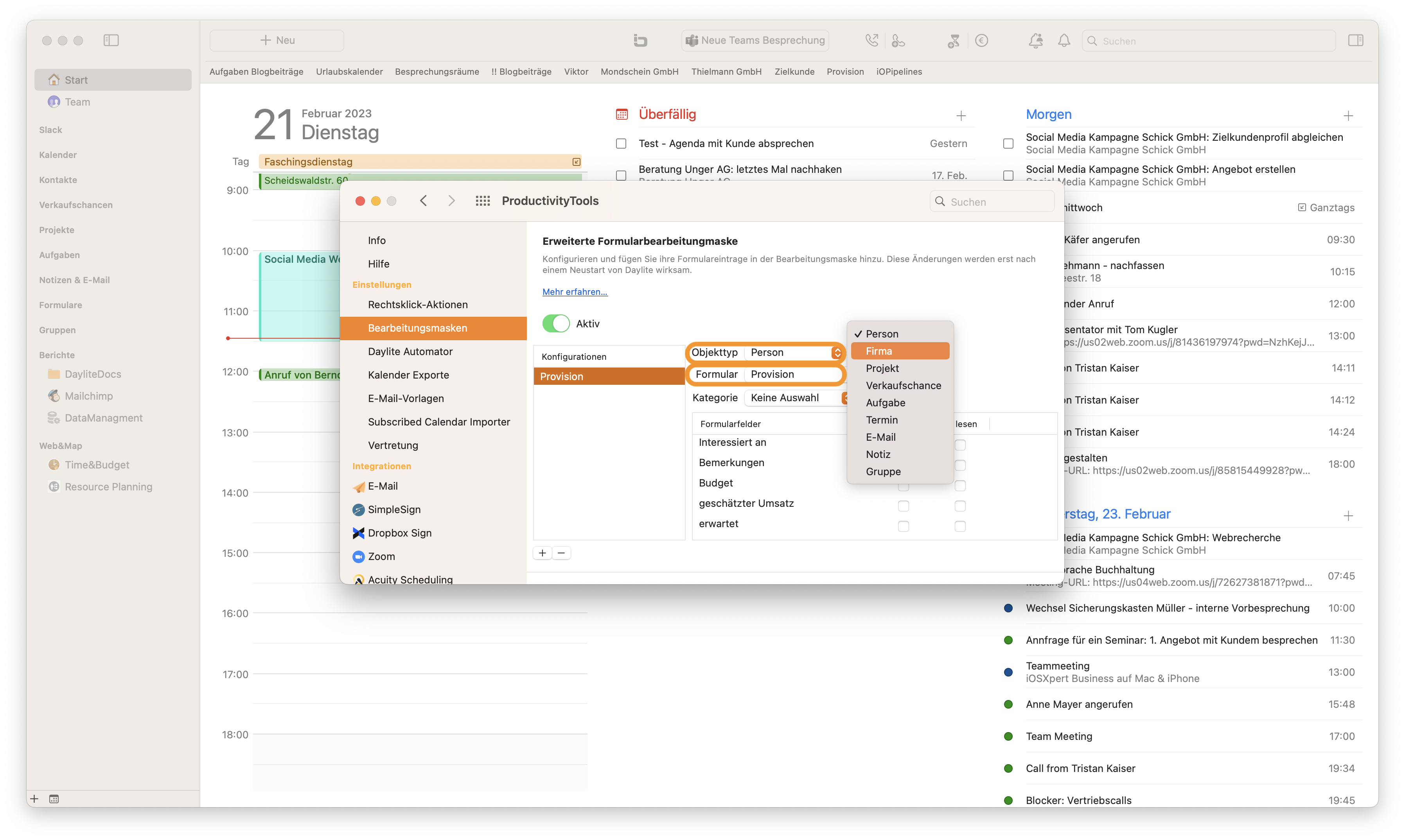Choose Gruppe from Objekttyp list
1405x840 pixels.
(x=900, y=472)
